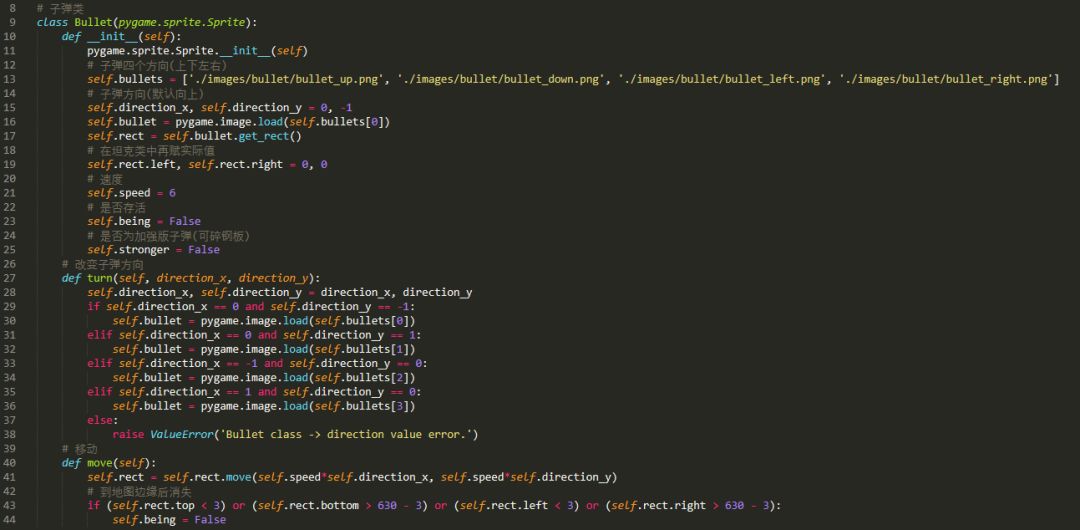1080x530 pixels.
Task: Click the else keyword on line 37
Action: 102,420
